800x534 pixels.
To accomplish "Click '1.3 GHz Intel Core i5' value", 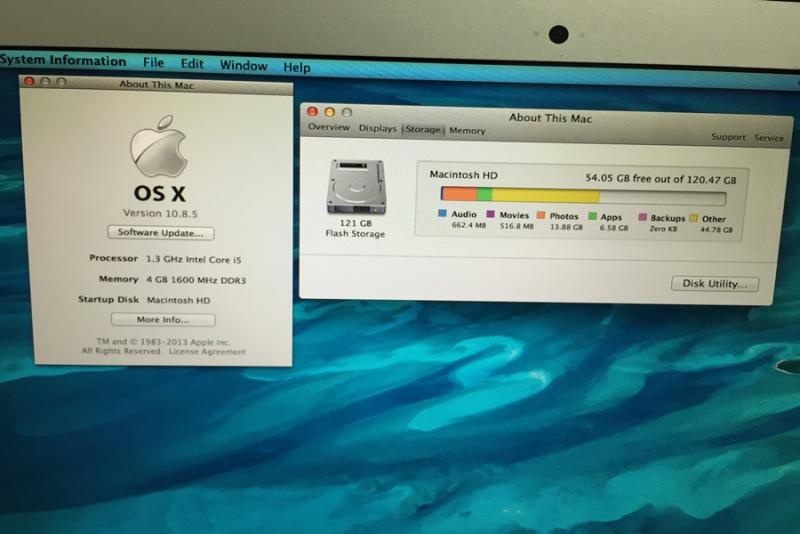I will pyautogui.click(x=193, y=260).
